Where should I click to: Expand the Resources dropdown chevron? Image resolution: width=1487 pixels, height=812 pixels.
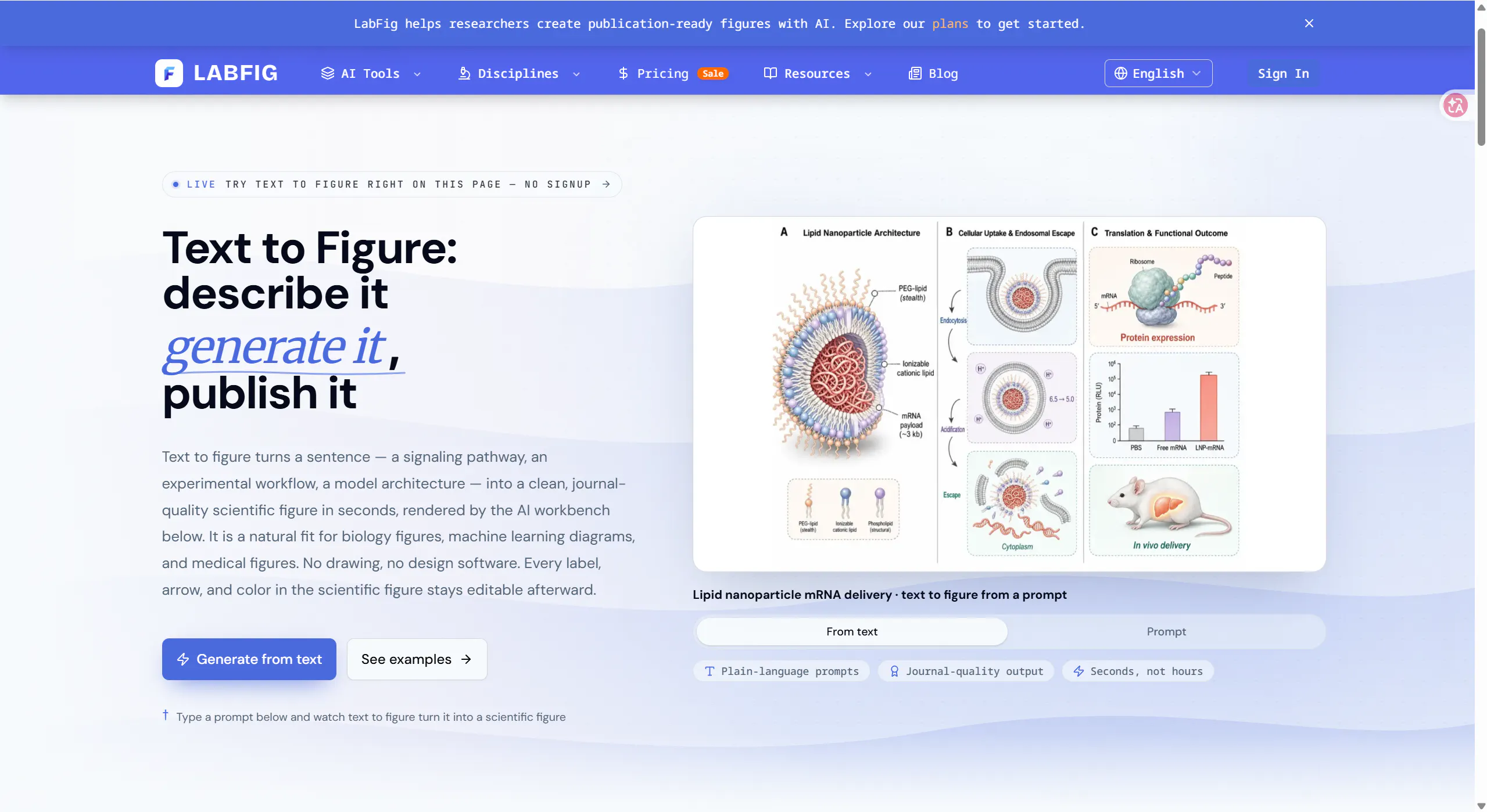click(868, 74)
